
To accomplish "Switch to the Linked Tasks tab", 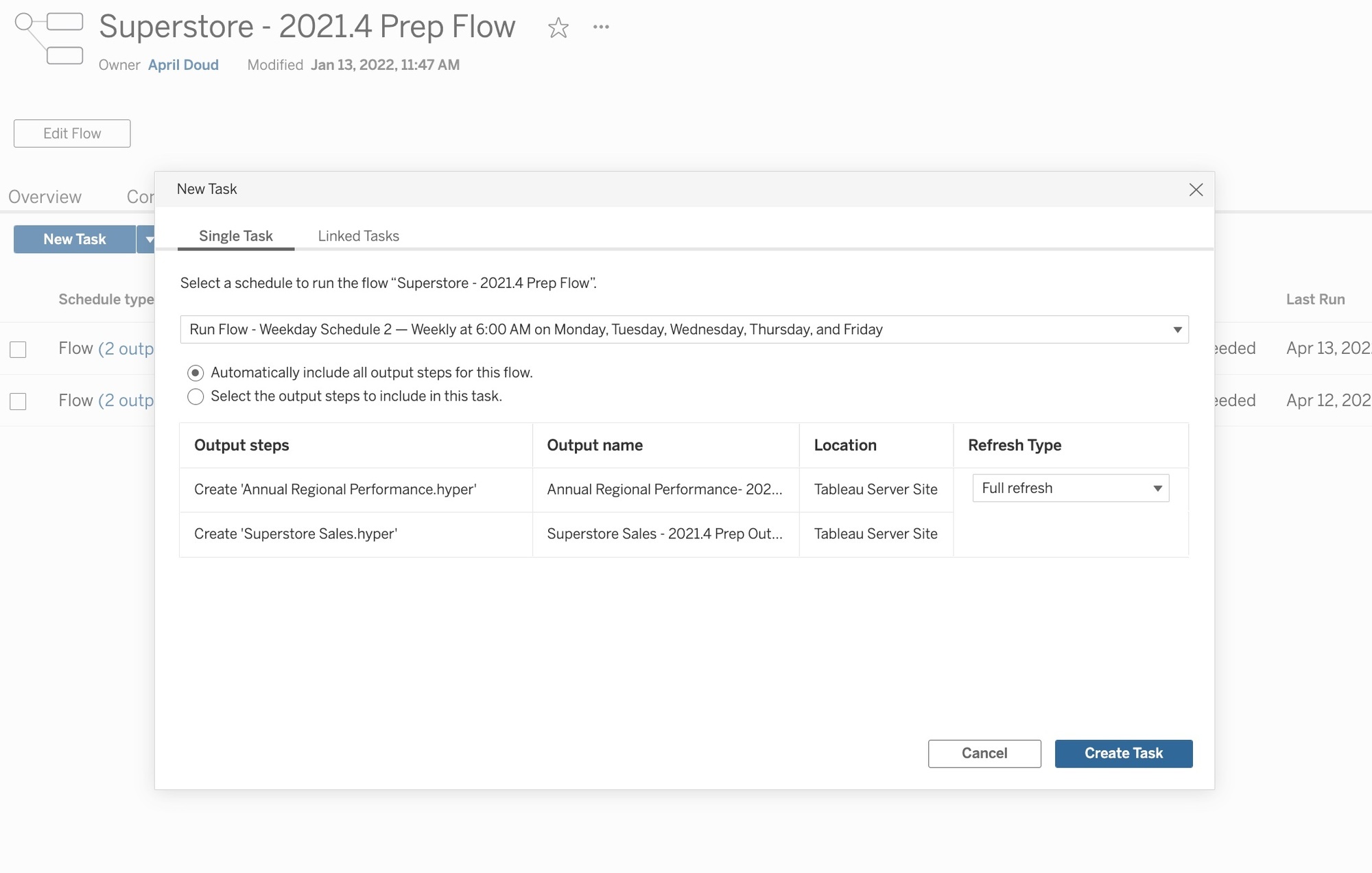I will point(358,235).
